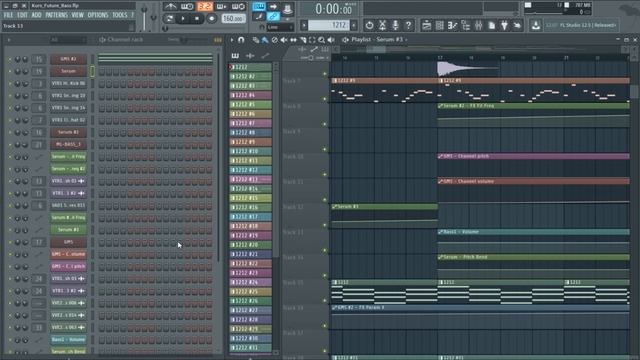Select the playlist select tool
The width and height of the screenshot is (640, 360).
(312, 40)
